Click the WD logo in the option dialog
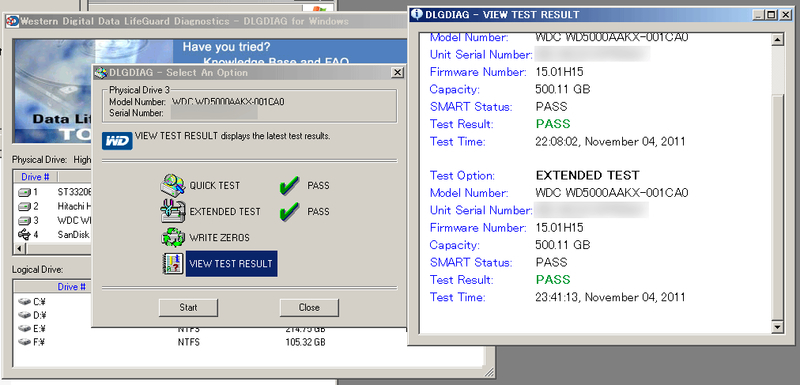 click(x=117, y=141)
